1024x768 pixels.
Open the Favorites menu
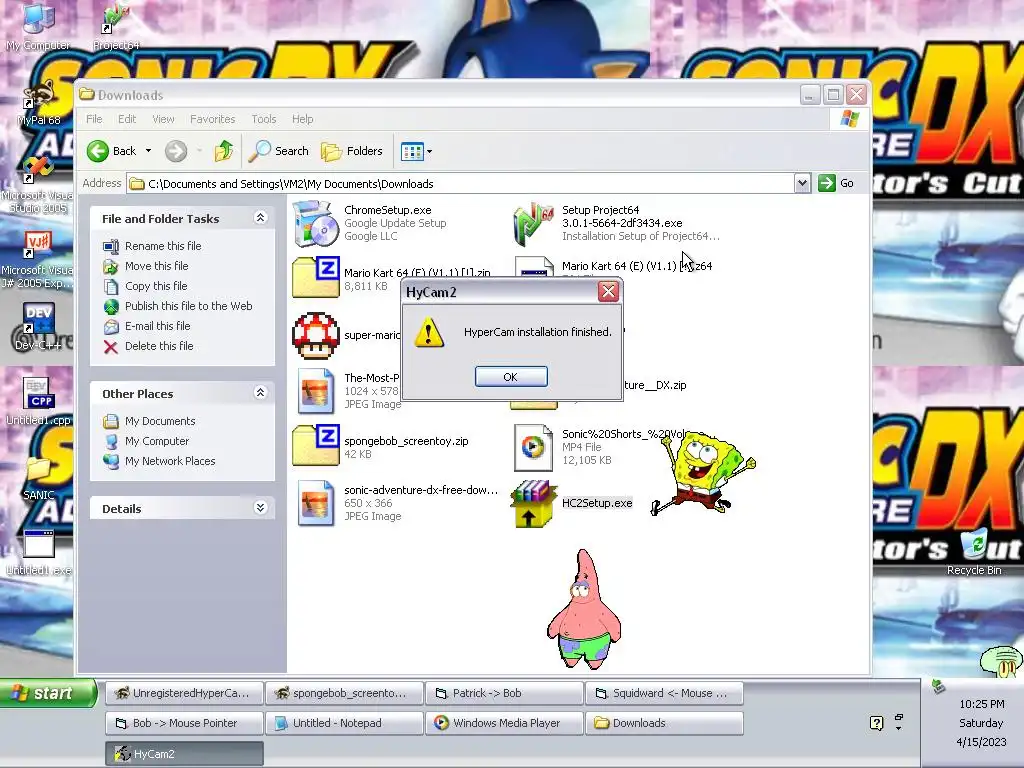tap(212, 119)
